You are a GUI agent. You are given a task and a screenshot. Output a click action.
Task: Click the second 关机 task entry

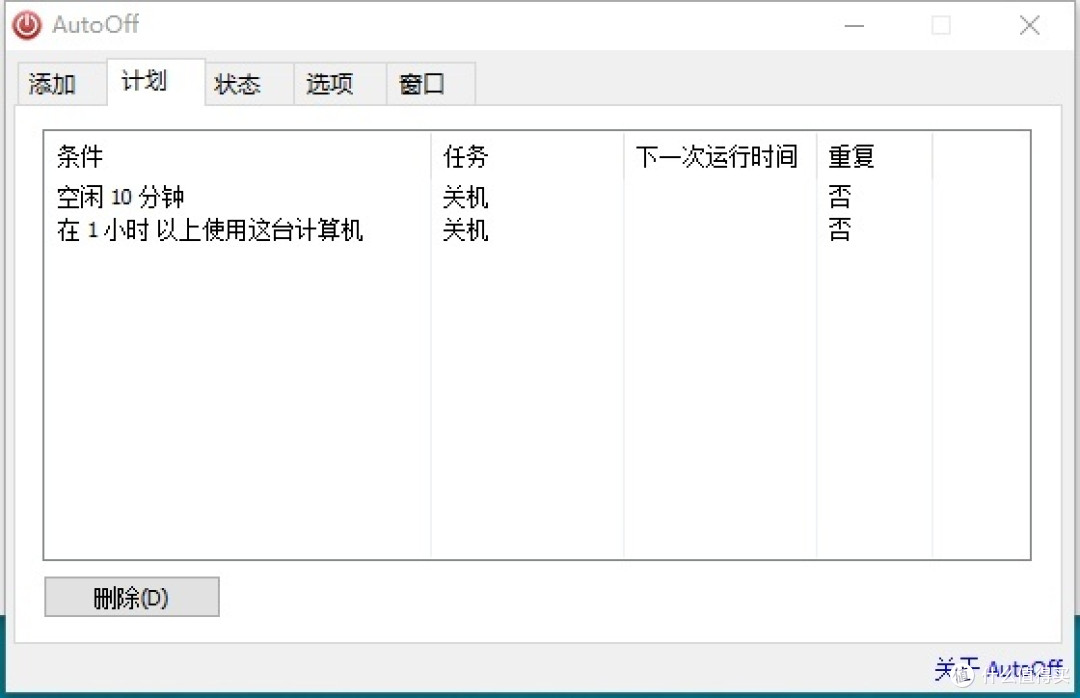tap(465, 230)
